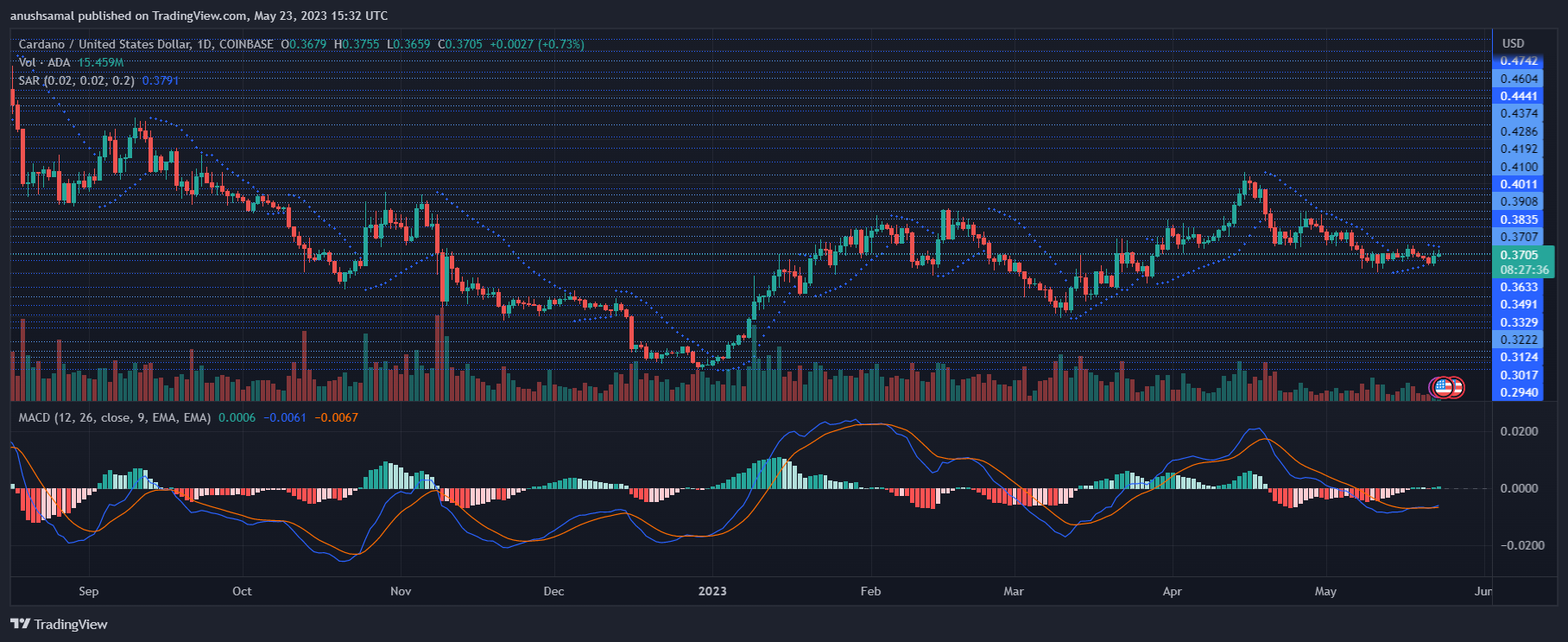Image resolution: width=1568 pixels, height=642 pixels.
Task: Click the TradingView logo at bottom left
Action: pyautogui.click(x=59, y=624)
